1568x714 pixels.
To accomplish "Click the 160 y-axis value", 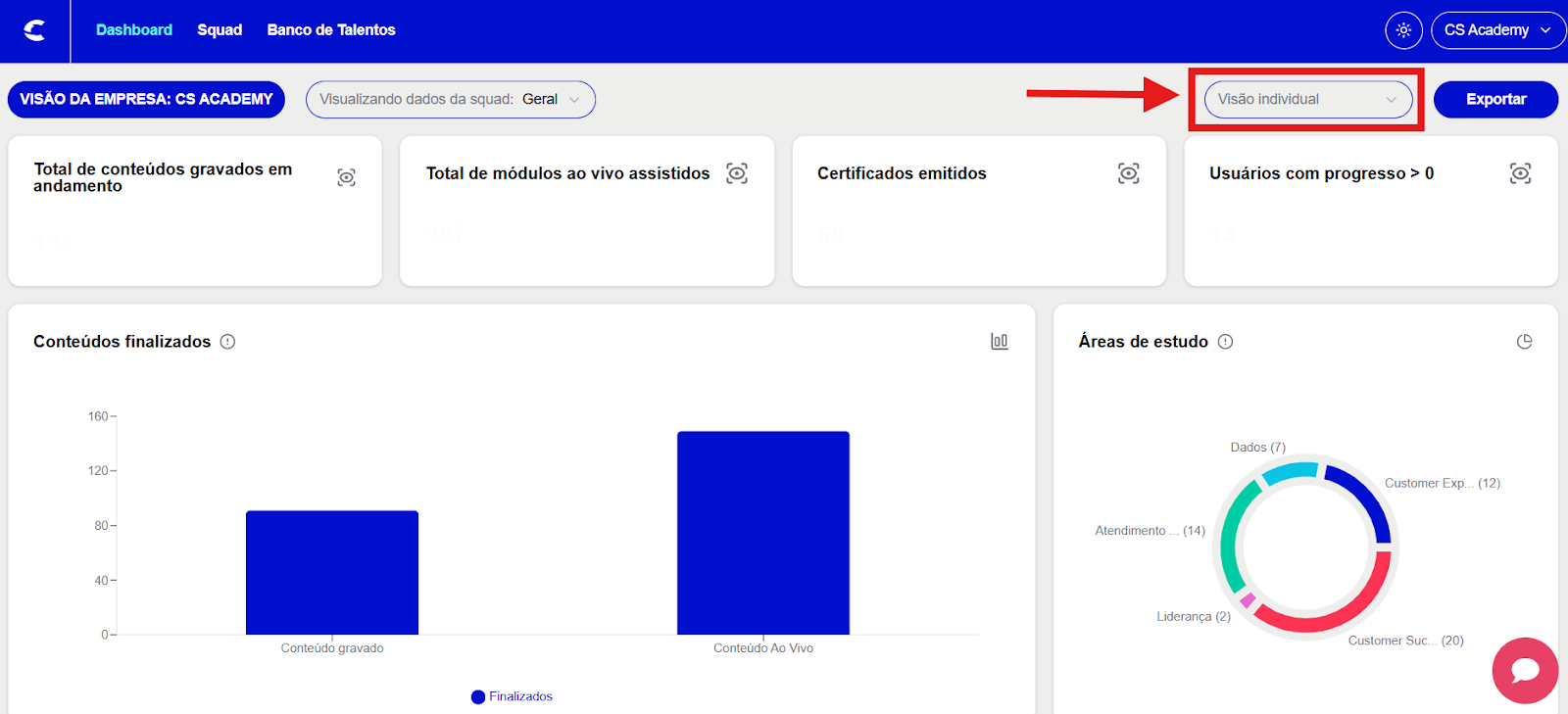I will pos(98,416).
